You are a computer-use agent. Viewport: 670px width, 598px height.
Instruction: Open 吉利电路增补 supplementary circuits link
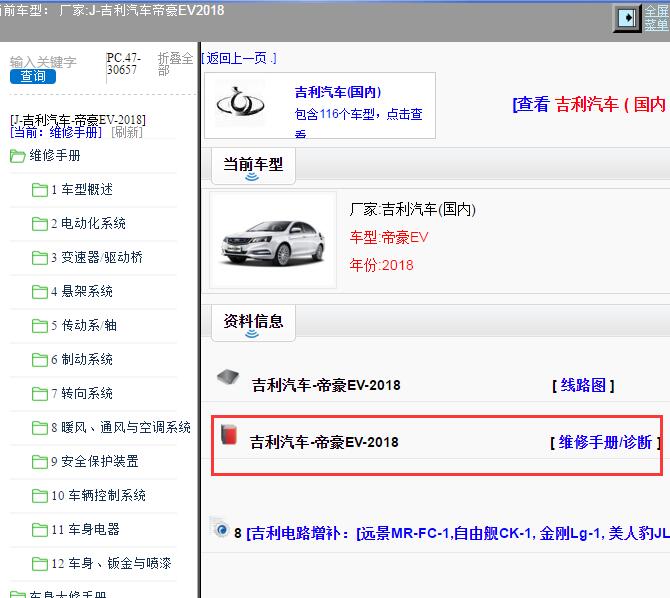(x=458, y=533)
